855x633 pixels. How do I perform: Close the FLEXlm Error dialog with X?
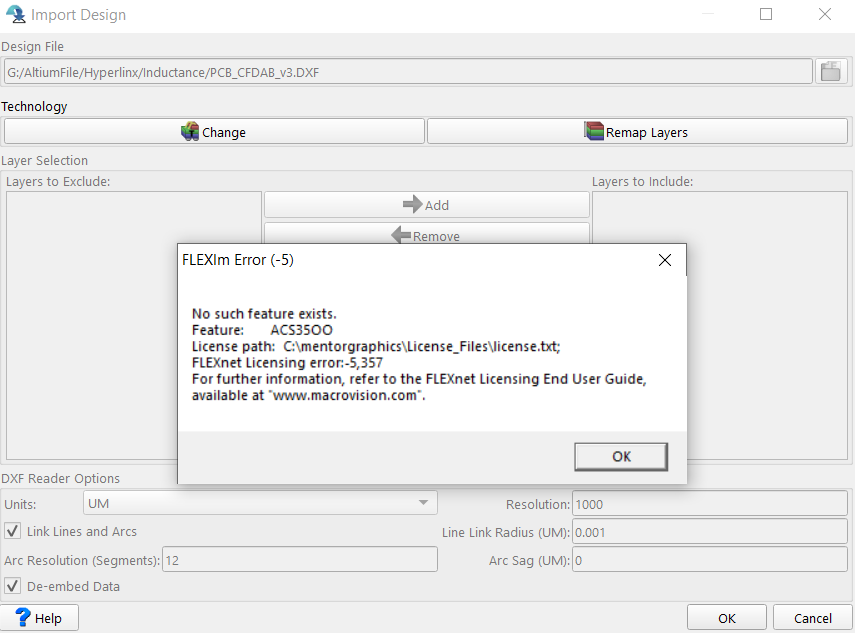tap(665, 260)
